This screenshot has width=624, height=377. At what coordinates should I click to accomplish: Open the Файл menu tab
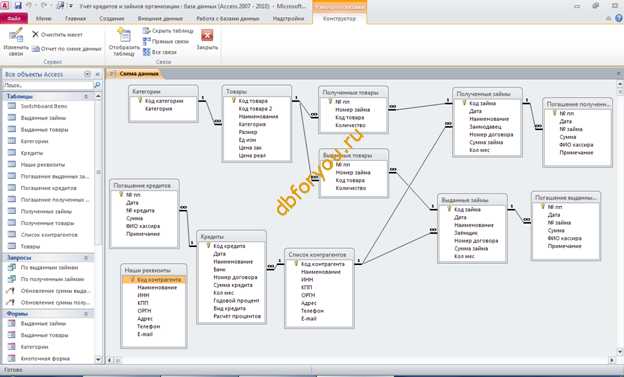click(x=14, y=18)
